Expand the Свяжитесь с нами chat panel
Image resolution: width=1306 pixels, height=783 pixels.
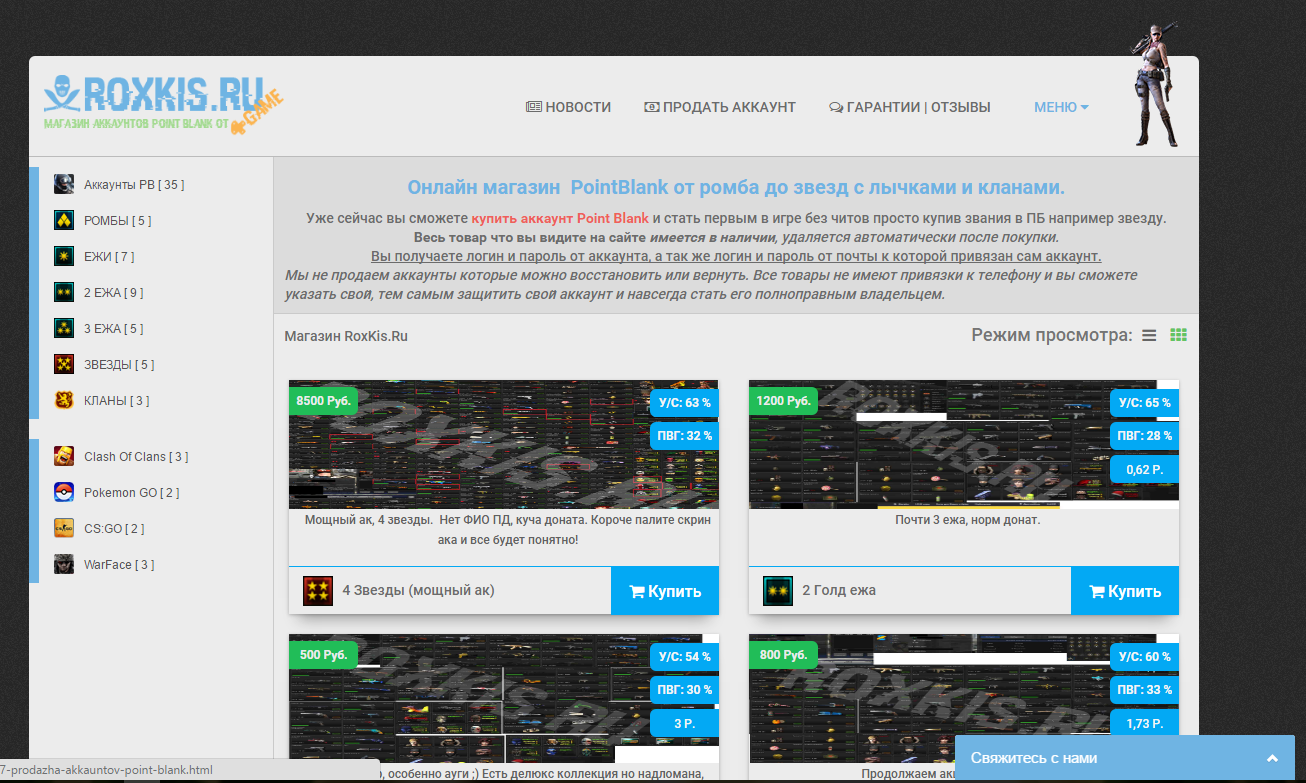click(1125, 758)
